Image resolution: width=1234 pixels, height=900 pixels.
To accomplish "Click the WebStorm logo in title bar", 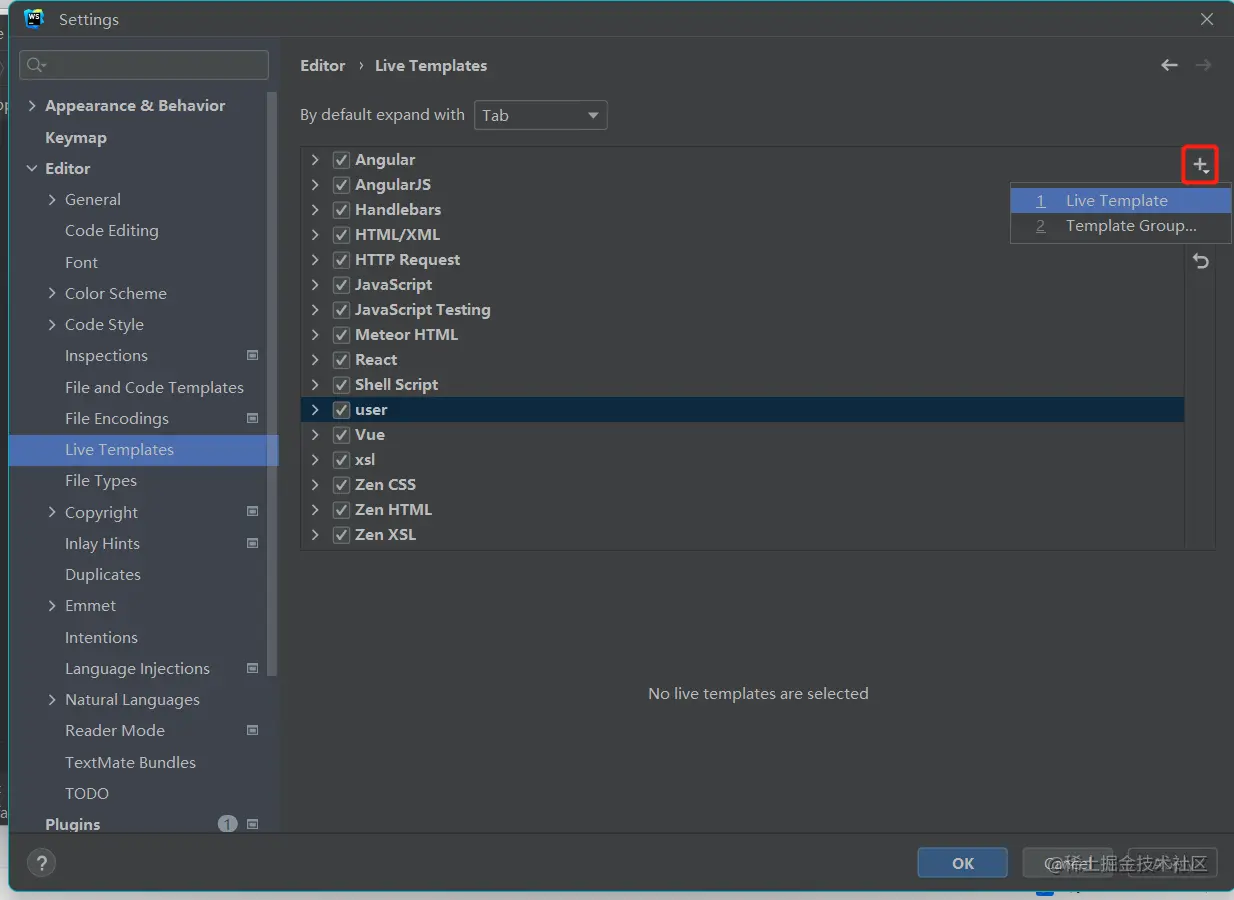I will tap(34, 19).
